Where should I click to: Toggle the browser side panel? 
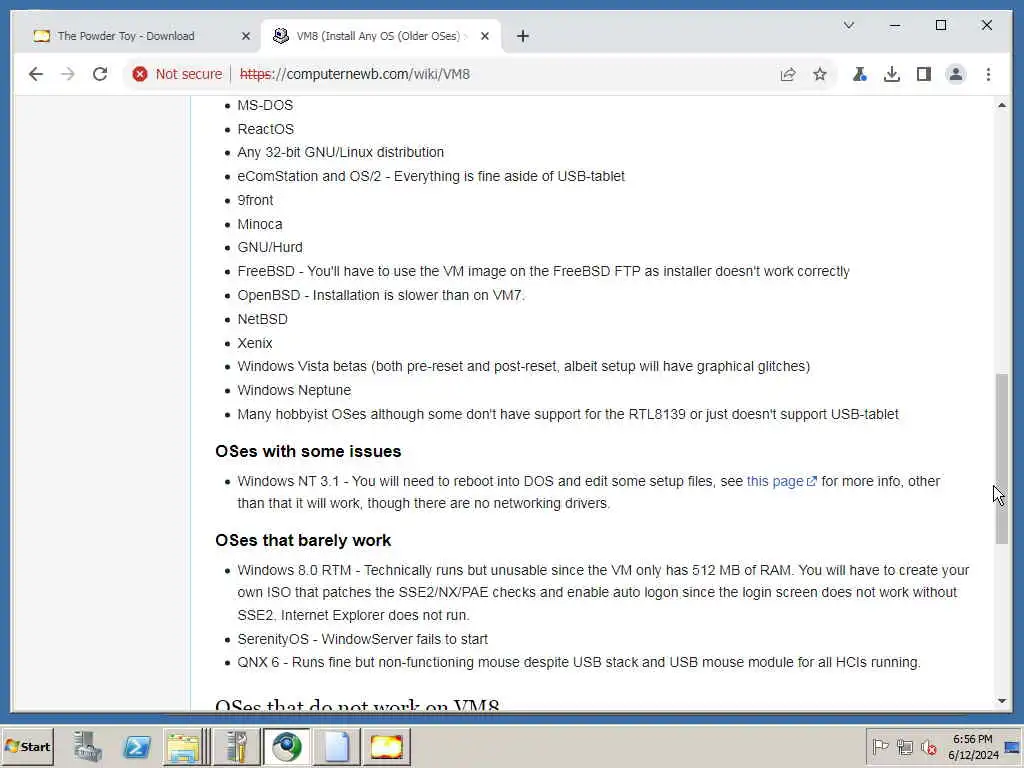click(x=923, y=74)
